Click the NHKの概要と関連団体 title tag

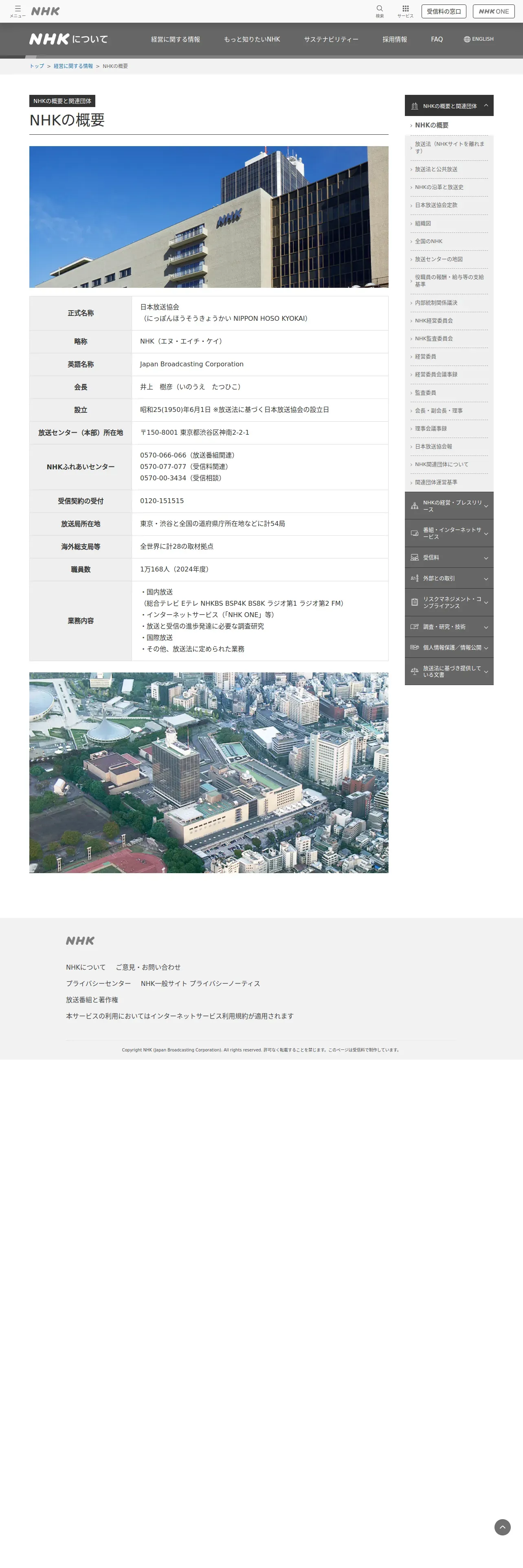[x=62, y=101]
